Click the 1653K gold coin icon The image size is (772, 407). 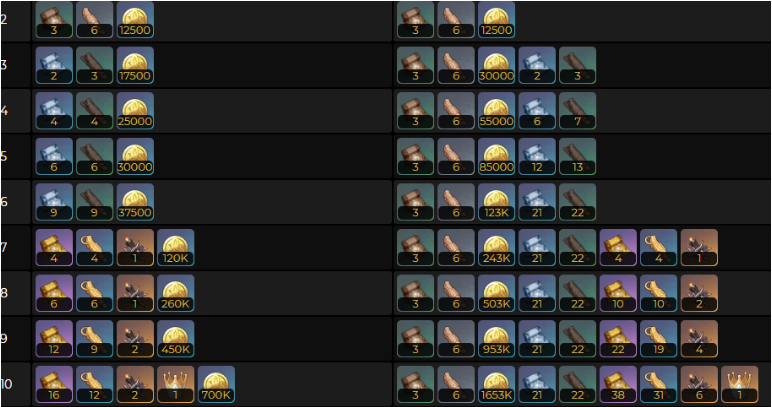[497, 384]
